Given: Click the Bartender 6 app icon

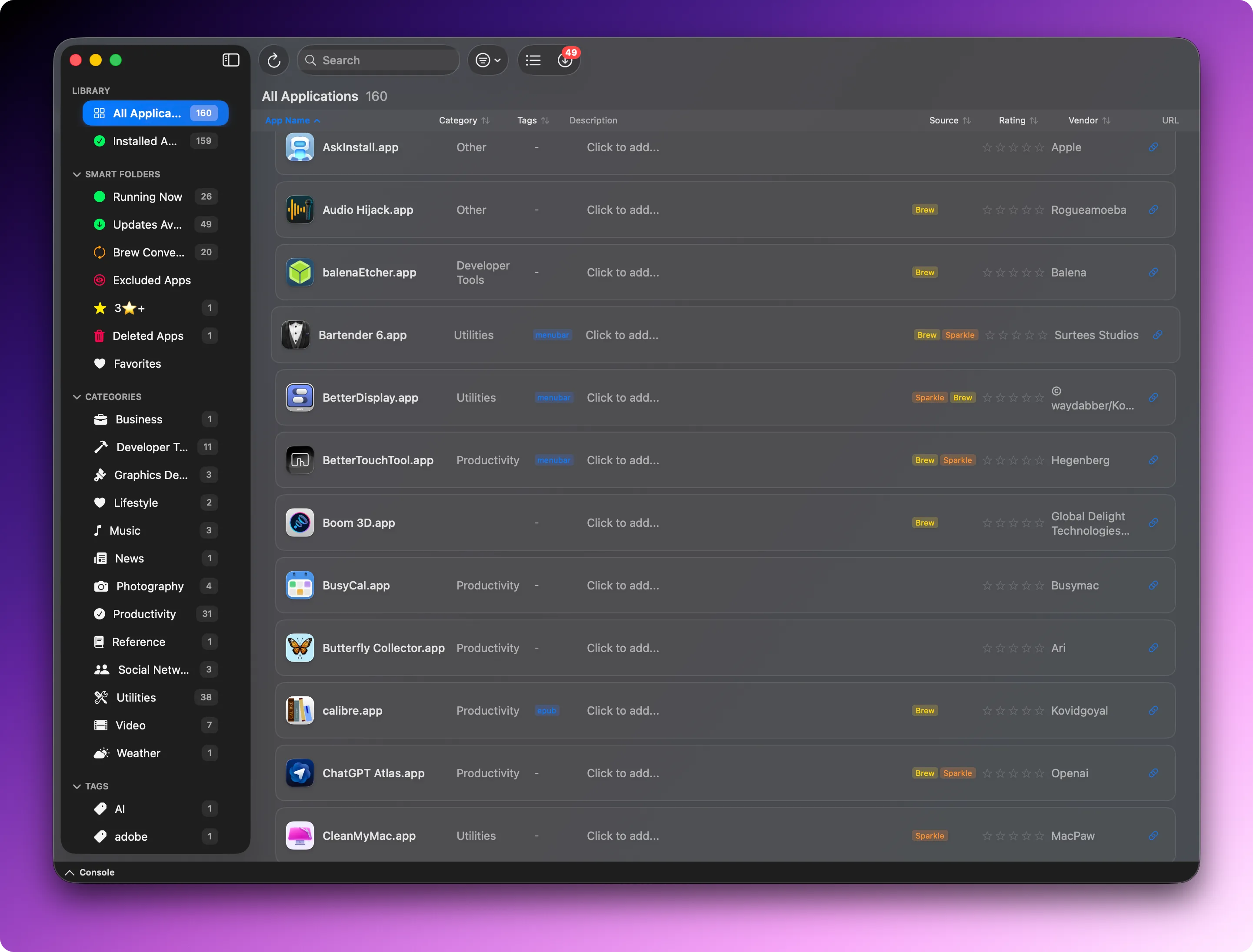Looking at the screenshot, I should pos(296,335).
